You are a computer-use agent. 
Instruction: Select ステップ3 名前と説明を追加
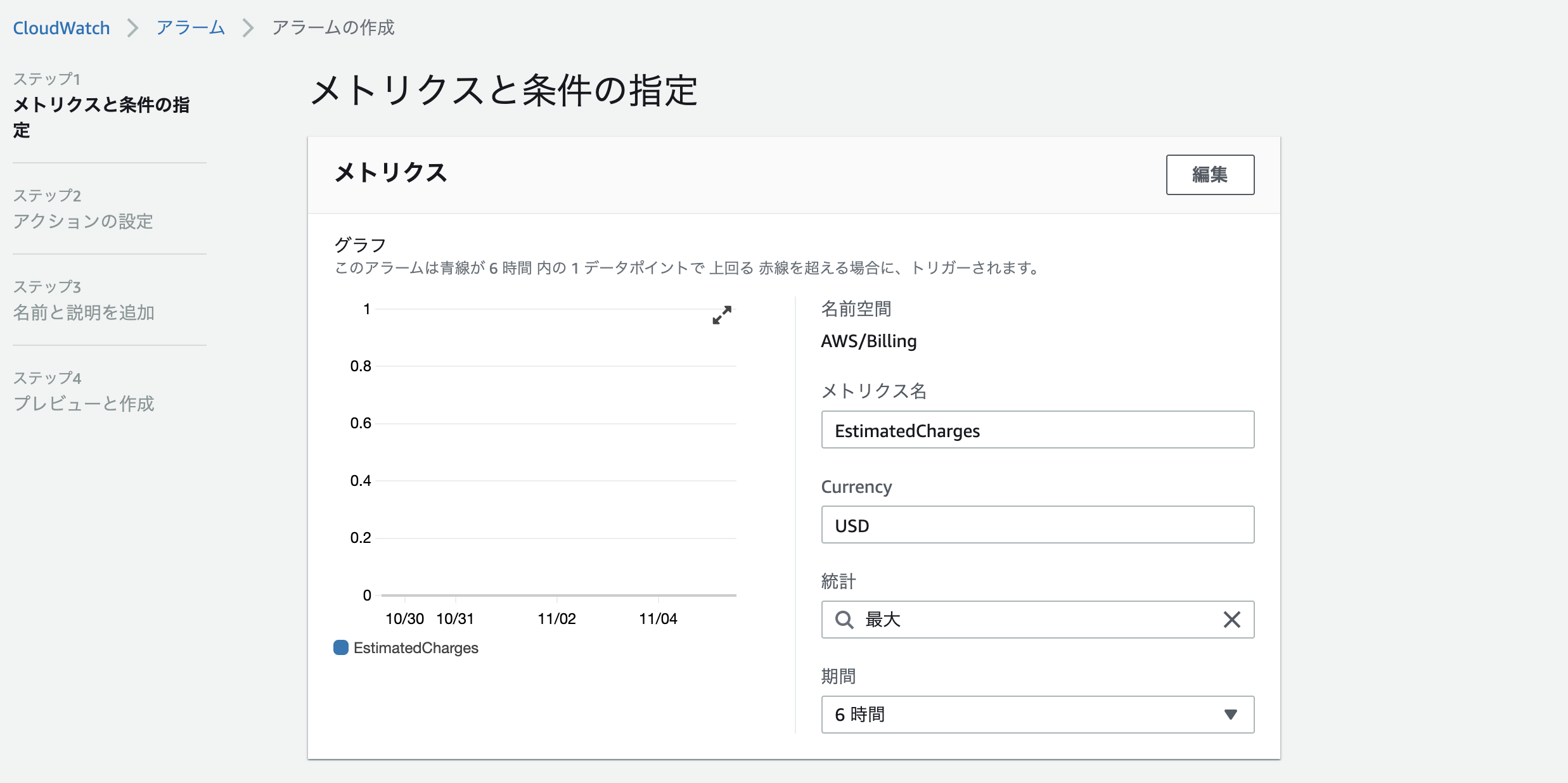(x=83, y=313)
